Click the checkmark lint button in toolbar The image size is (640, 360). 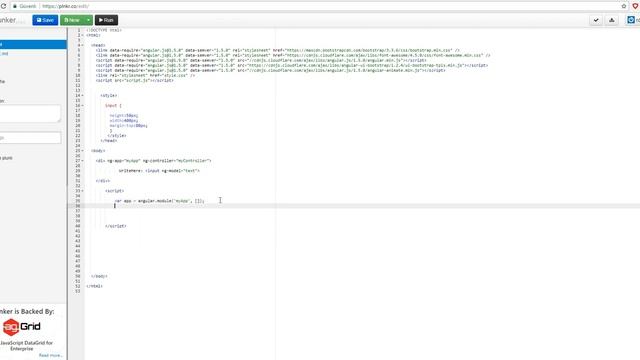coord(596,20)
